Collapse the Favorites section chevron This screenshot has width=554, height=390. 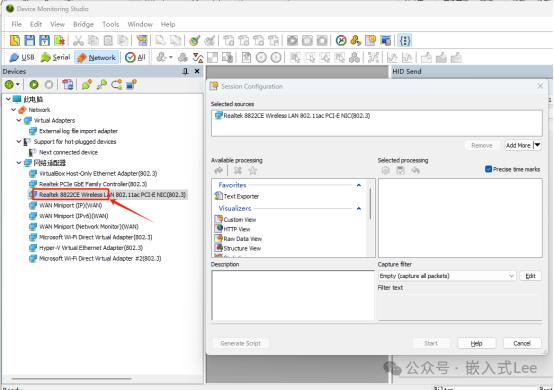pos(359,185)
